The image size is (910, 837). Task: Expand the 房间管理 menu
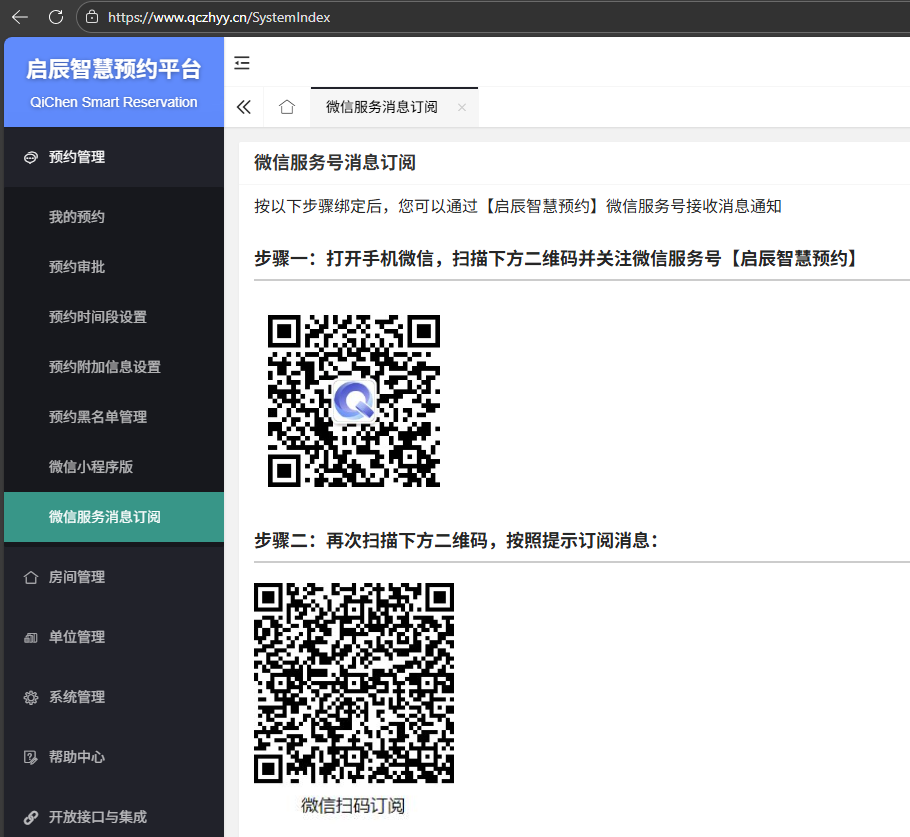(x=77, y=577)
